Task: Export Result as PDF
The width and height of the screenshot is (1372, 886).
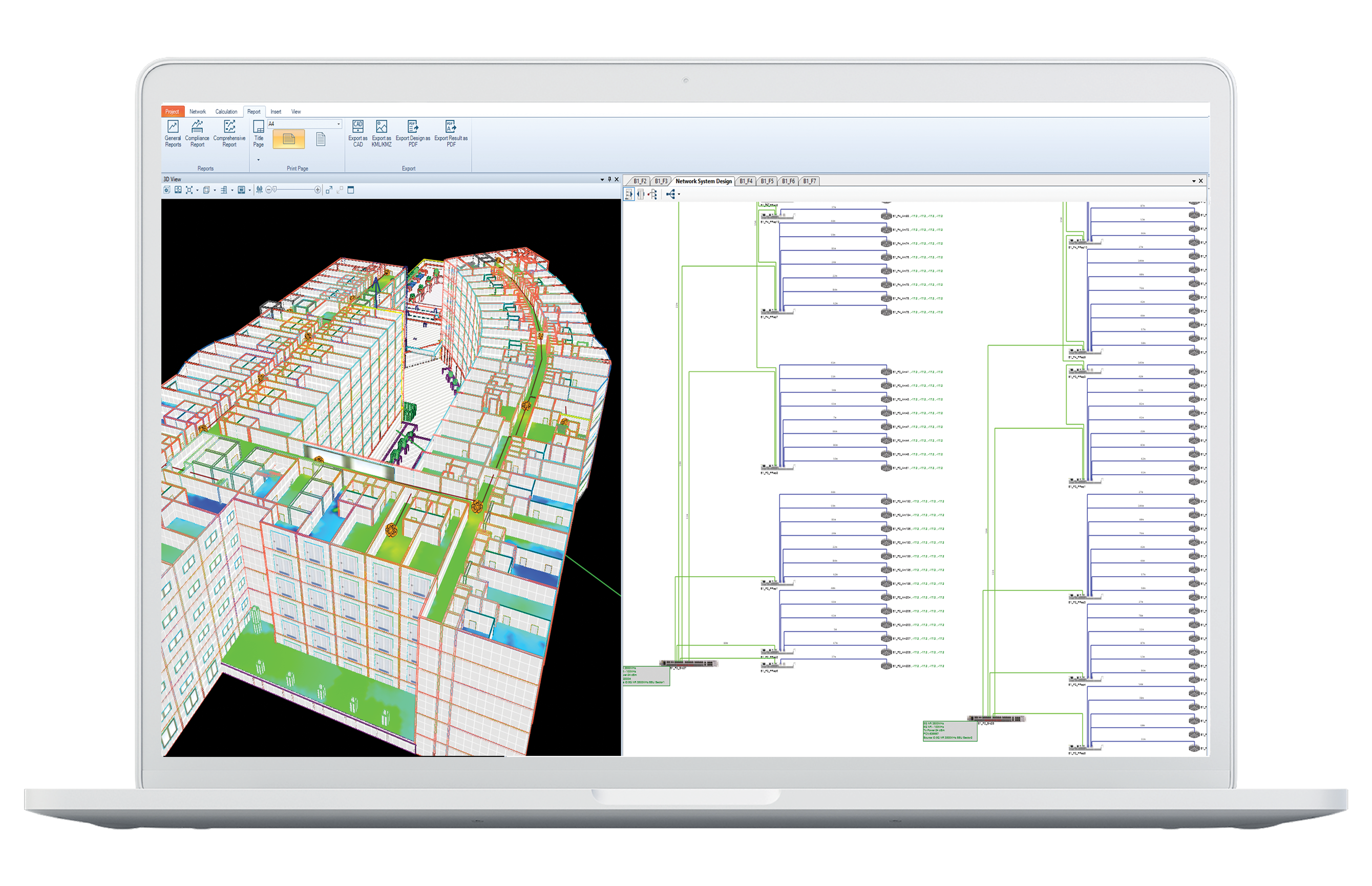Action: click(x=451, y=134)
